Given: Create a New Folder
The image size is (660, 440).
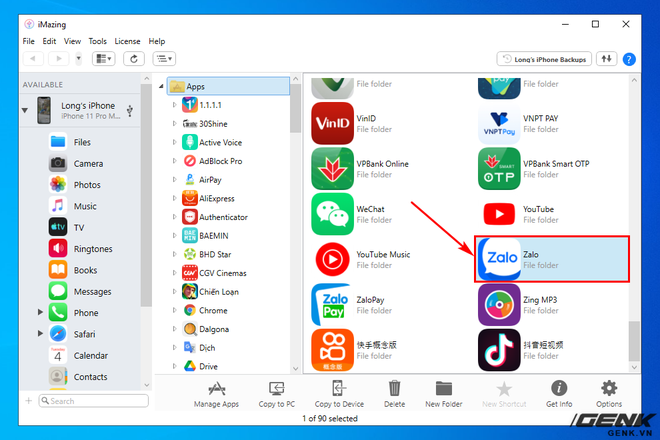Looking at the screenshot, I should pyautogui.click(x=444, y=394).
